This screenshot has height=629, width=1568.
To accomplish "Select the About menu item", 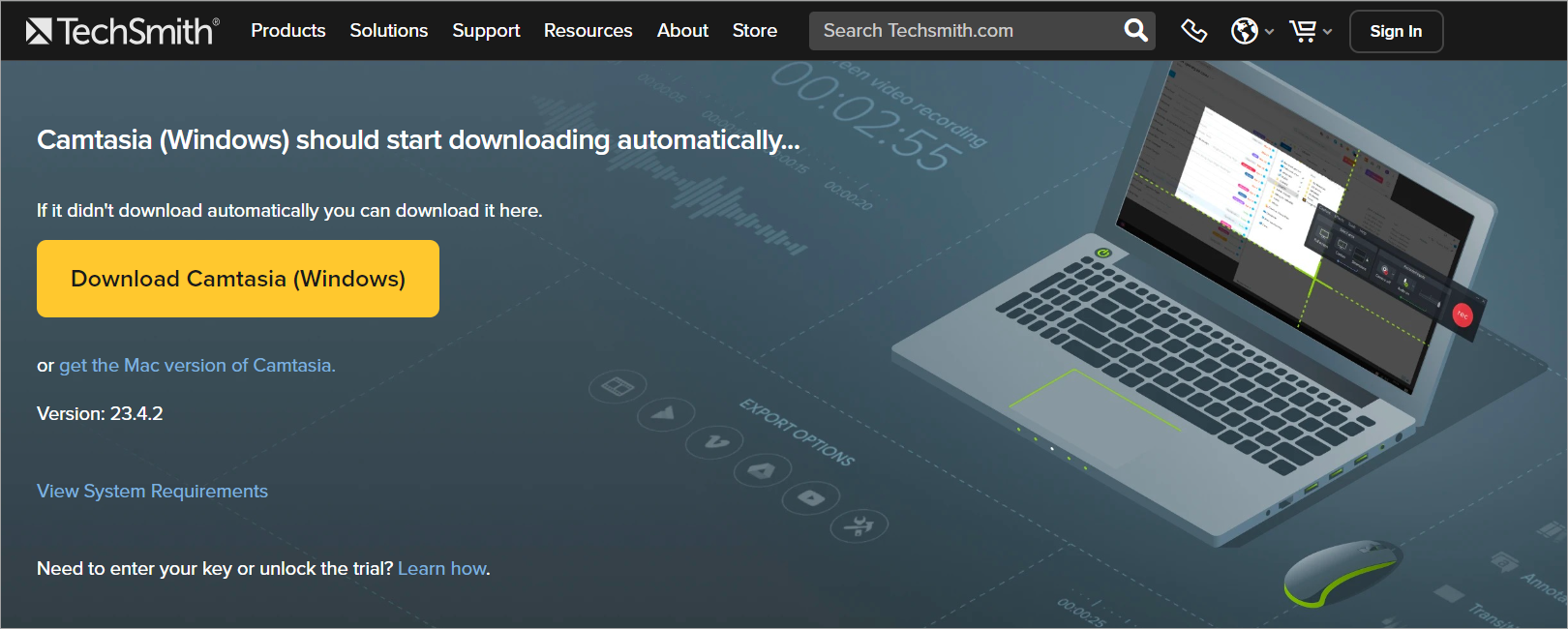I will pos(682,31).
